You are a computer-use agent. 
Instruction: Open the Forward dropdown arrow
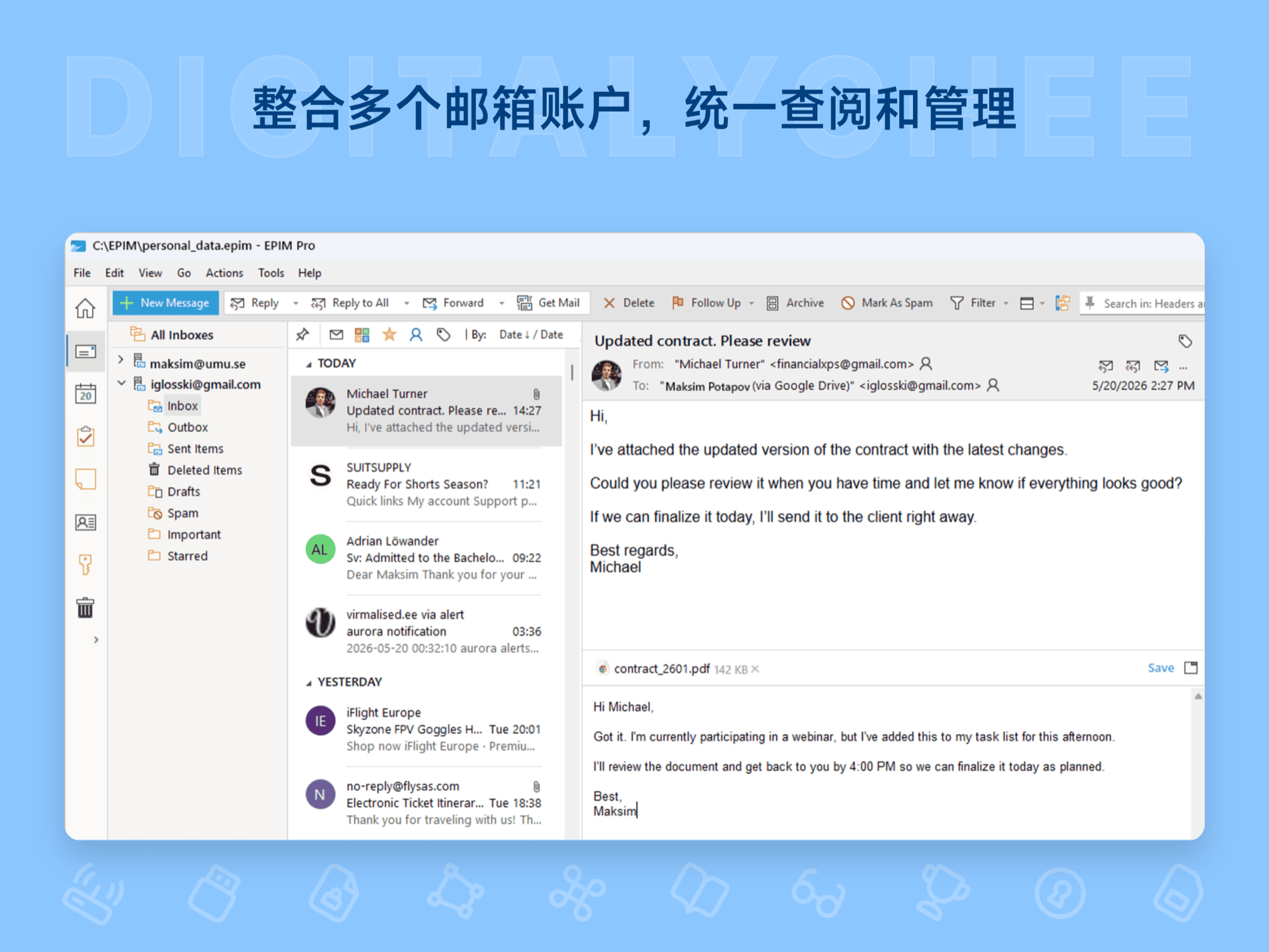502,304
